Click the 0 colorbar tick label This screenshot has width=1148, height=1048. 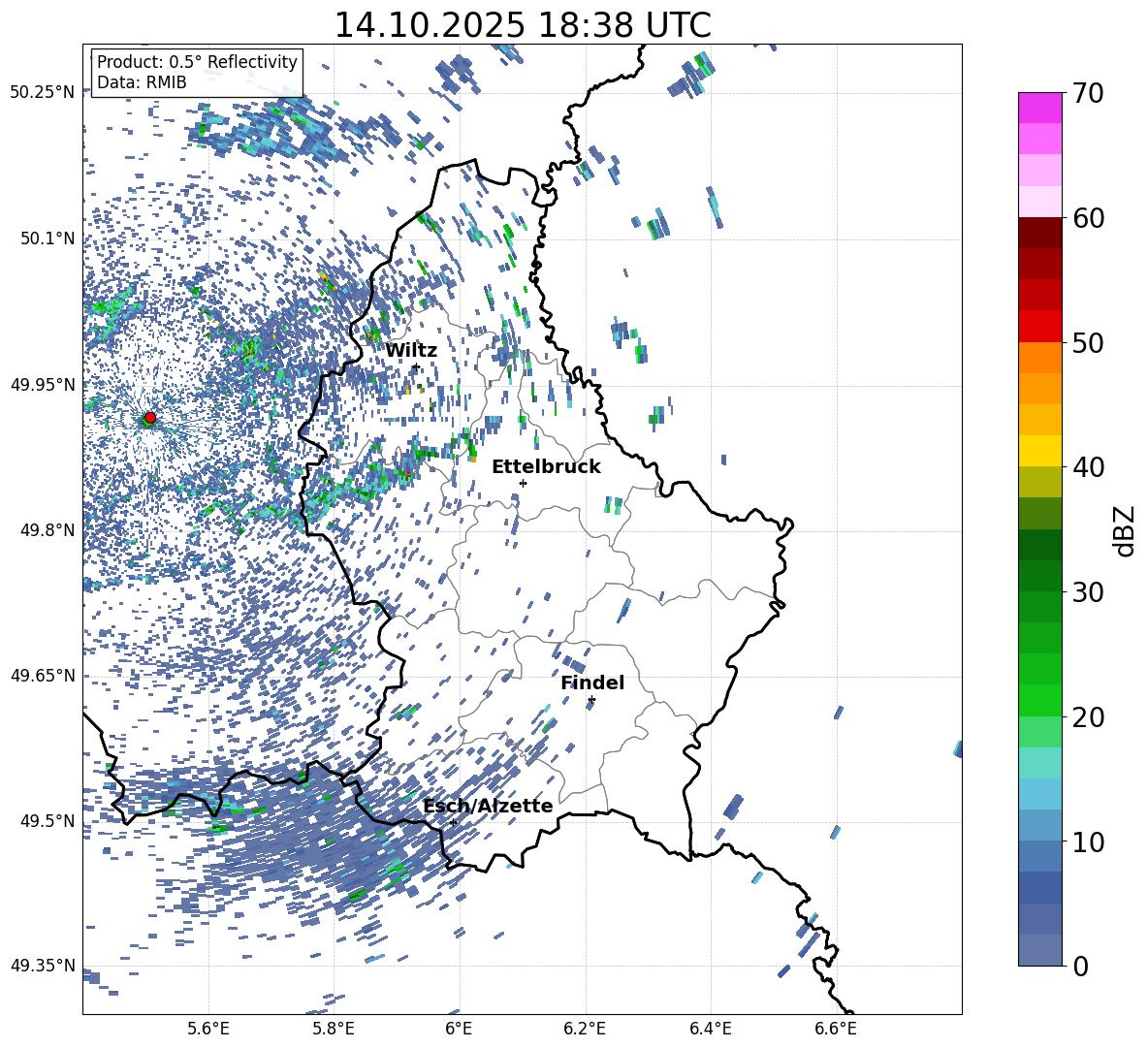coord(1081,966)
